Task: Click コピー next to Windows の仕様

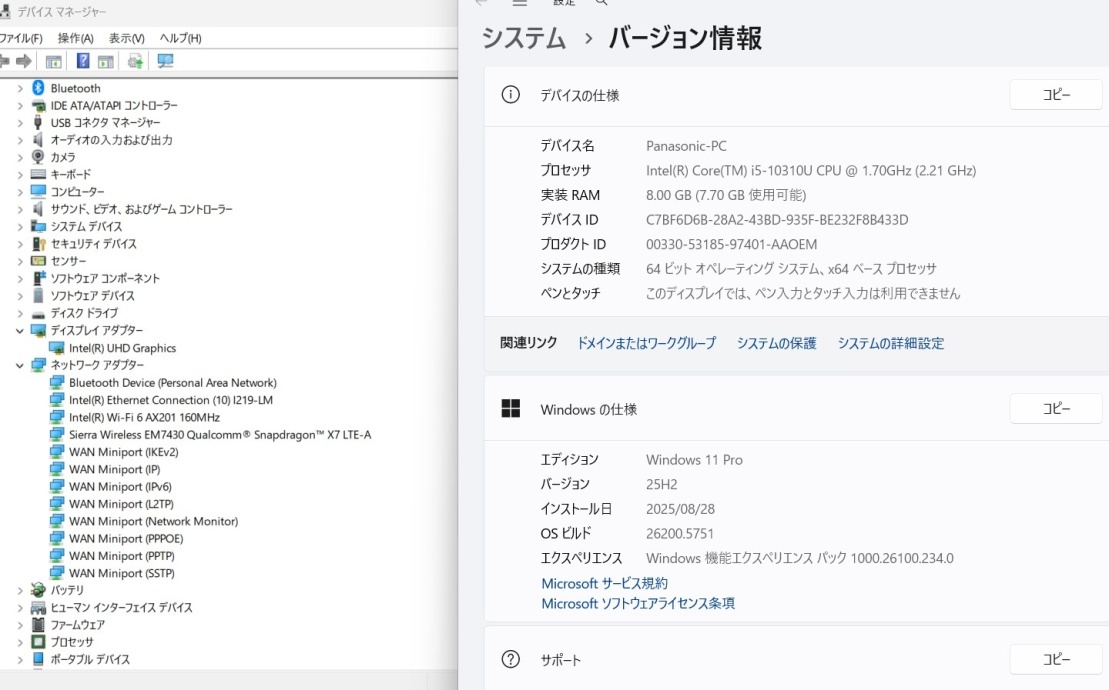Action: click(1056, 408)
